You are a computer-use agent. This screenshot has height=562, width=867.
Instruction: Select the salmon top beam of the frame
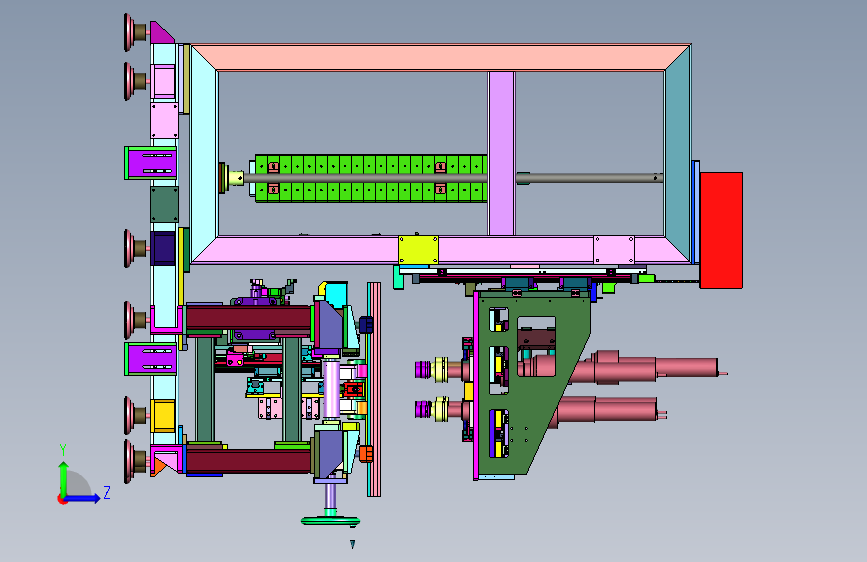[441, 58]
